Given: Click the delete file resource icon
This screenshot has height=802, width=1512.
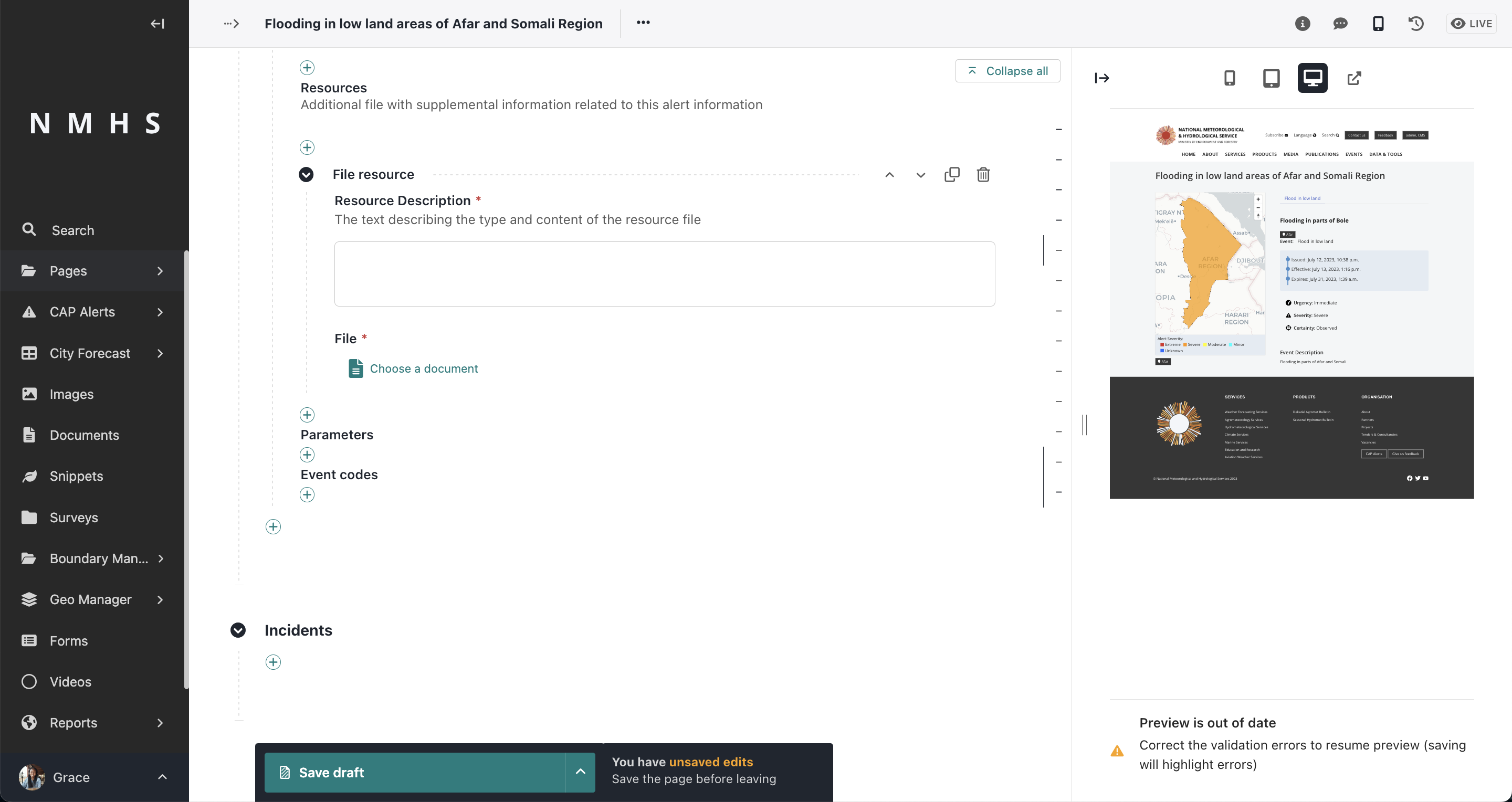Looking at the screenshot, I should click(x=983, y=175).
